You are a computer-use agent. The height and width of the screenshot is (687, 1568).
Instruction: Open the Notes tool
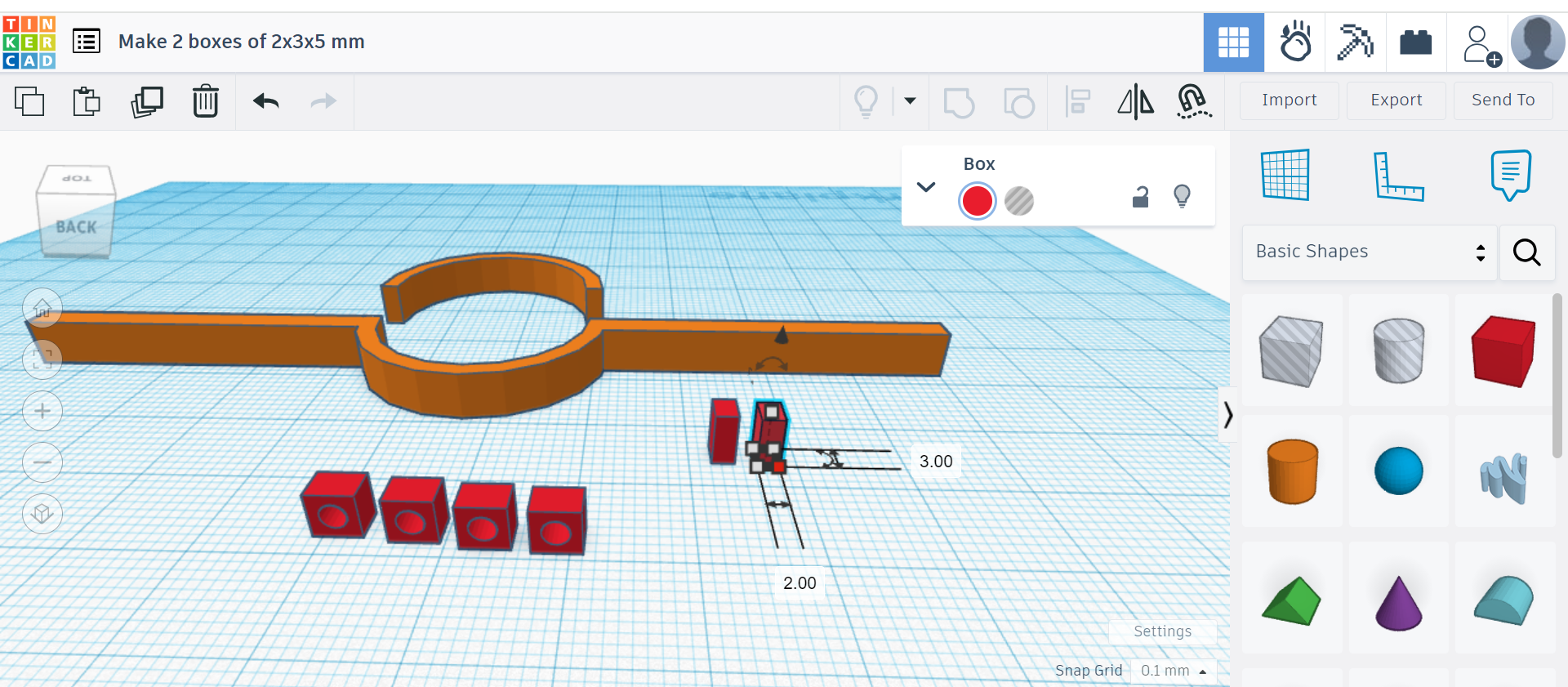1511,175
